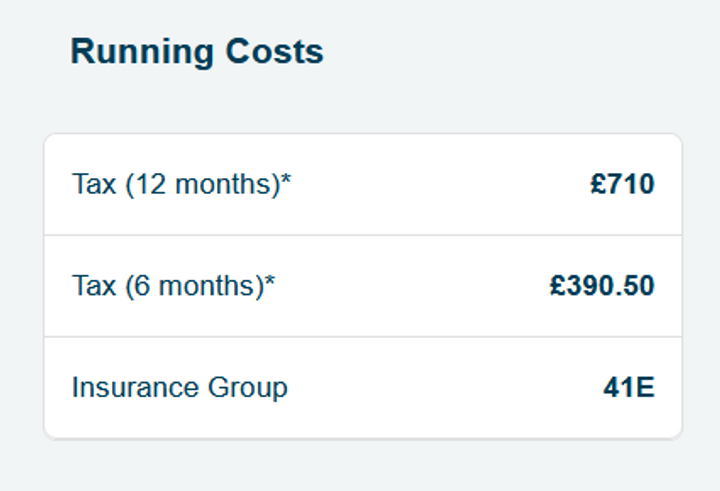Click the pound sign before 710
The image size is (720, 491).
pos(598,184)
